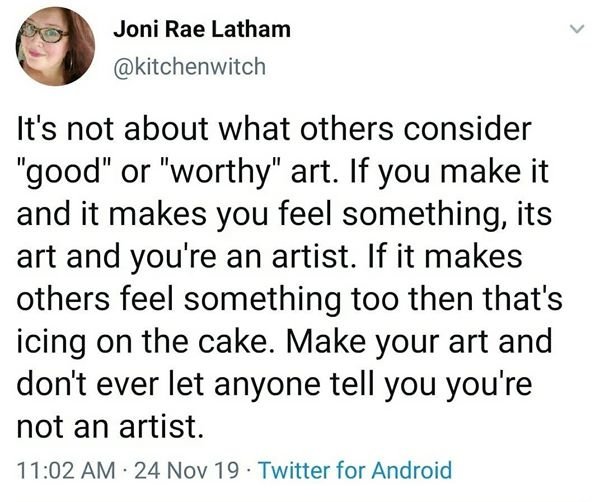Open the Twitter for Android source link

tap(355, 470)
